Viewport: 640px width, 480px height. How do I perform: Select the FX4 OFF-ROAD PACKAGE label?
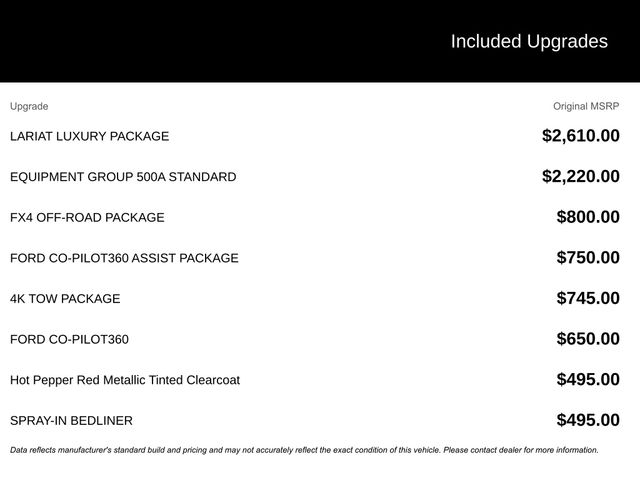[87, 217]
